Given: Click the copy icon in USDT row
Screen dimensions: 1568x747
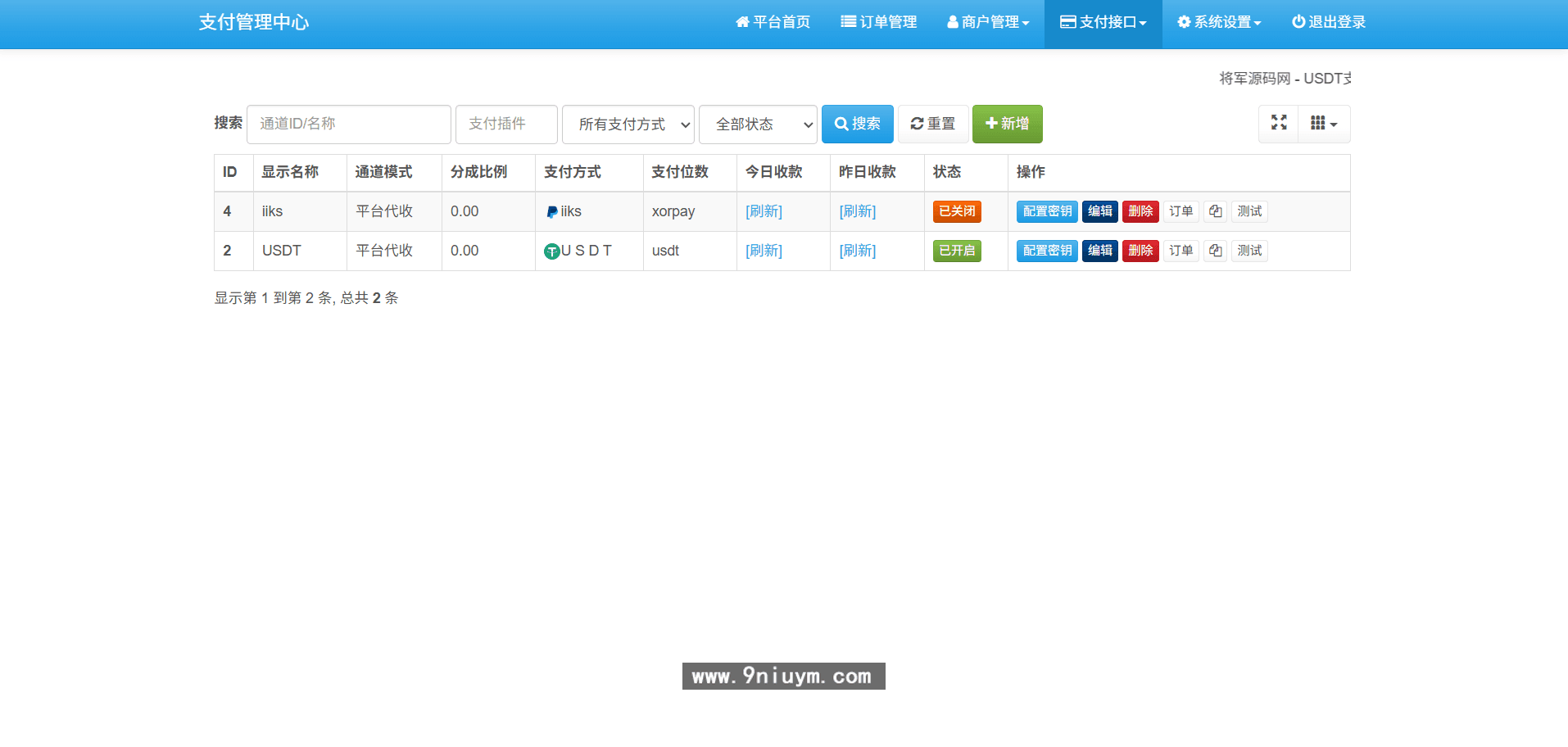Looking at the screenshot, I should (x=1215, y=251).
